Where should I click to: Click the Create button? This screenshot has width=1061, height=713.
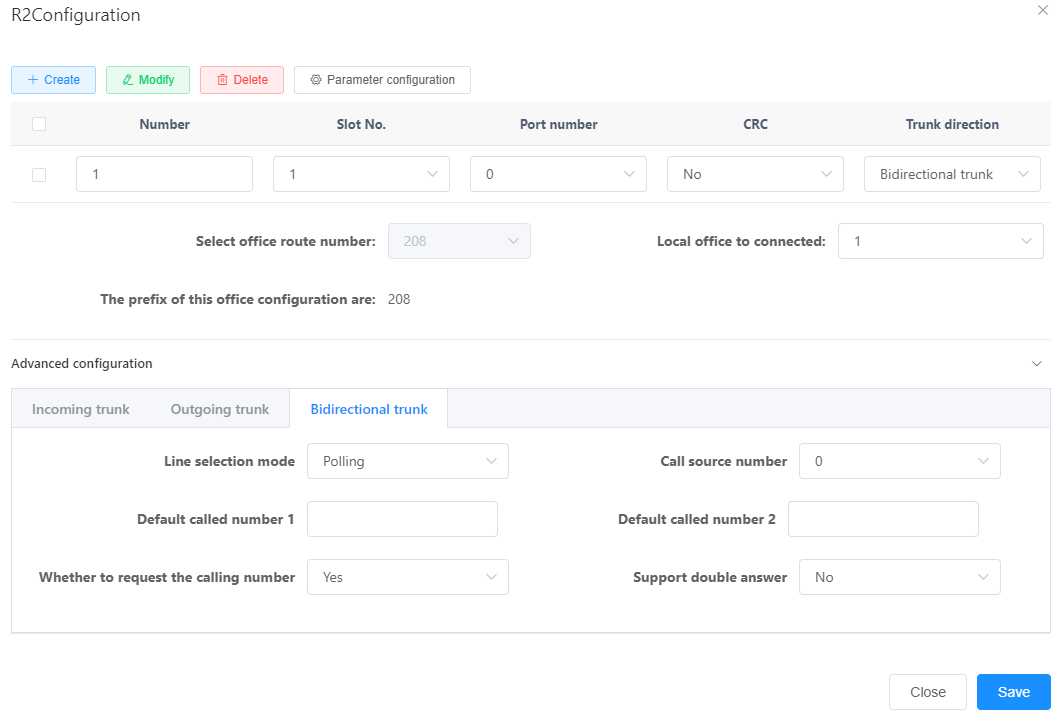click(53, 80)
